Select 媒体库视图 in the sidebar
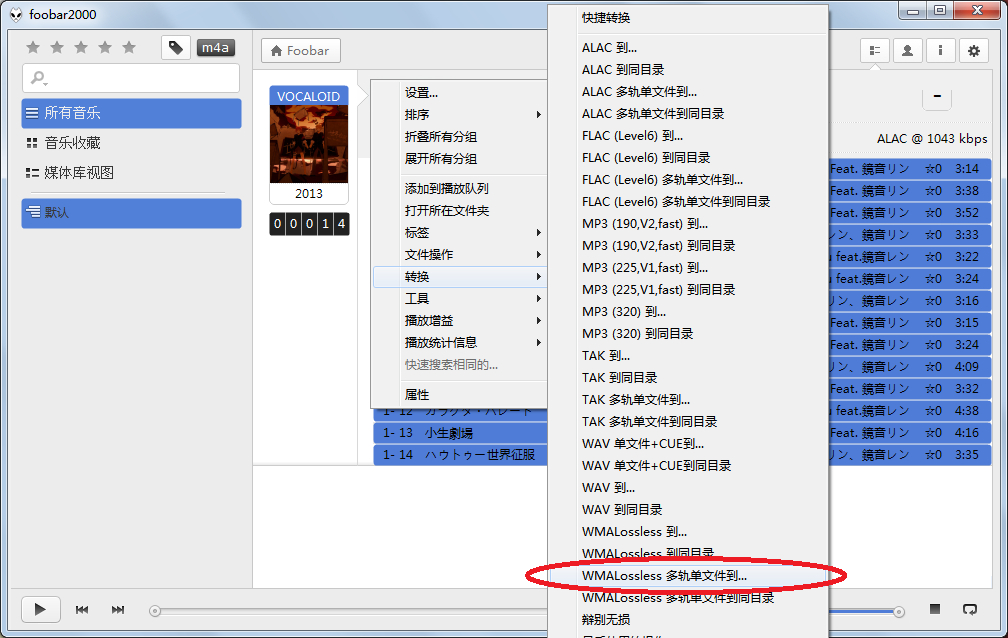Image resolution: width=1008 pixels, height=638 pixels. pos(131,172)
